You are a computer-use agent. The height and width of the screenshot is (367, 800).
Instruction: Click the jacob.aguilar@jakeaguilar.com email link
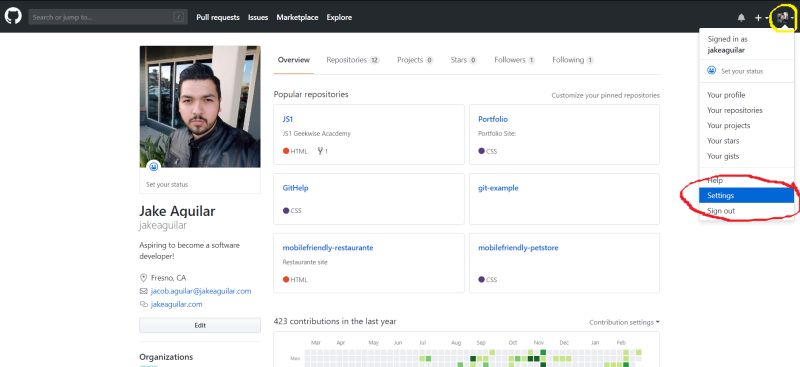[201, 291]
